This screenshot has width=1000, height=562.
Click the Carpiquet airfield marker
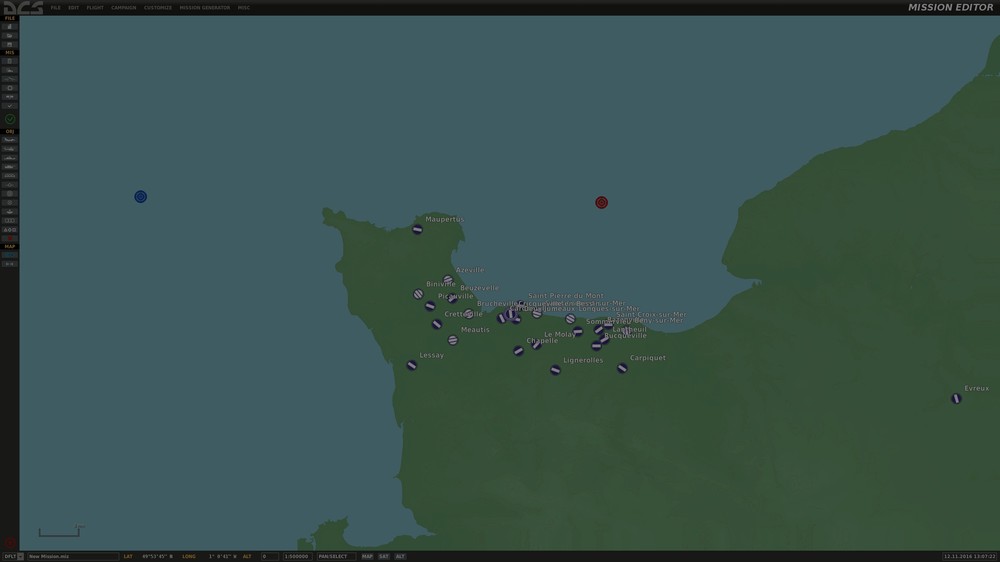(622, 368)
